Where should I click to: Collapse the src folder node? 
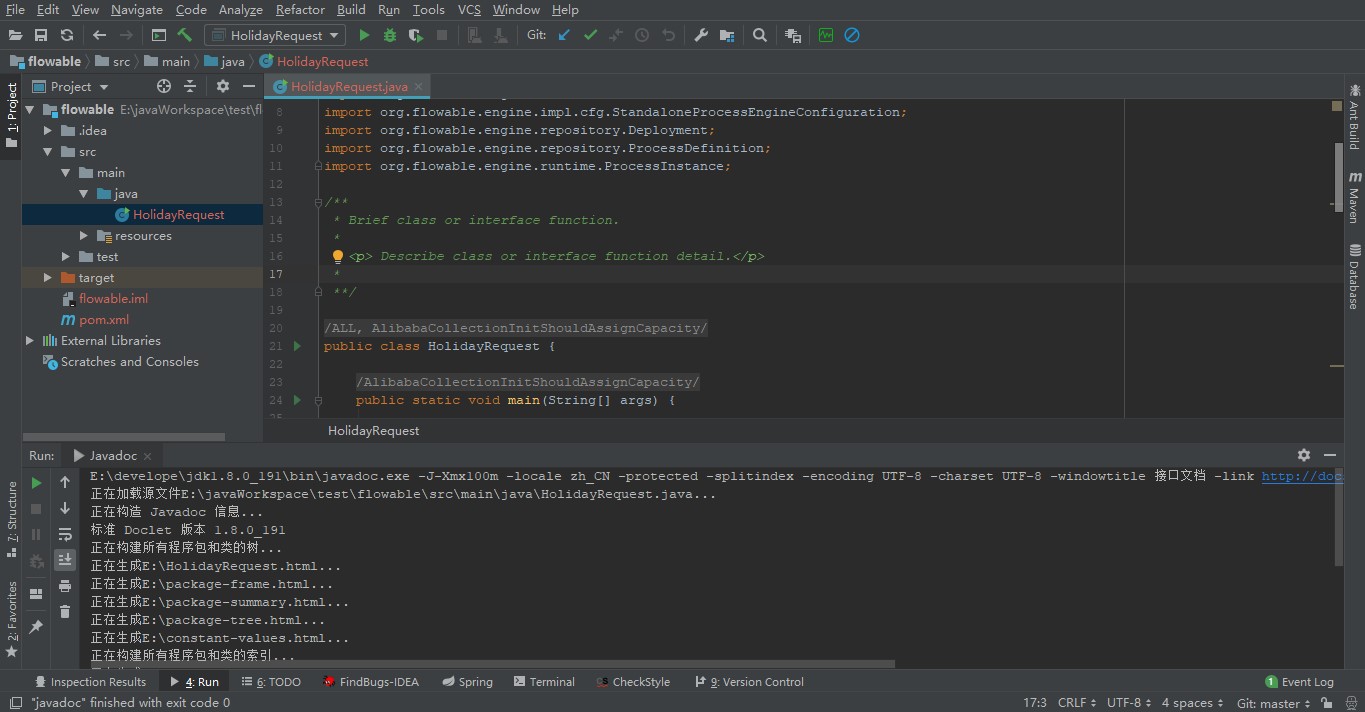click(47, 152)
